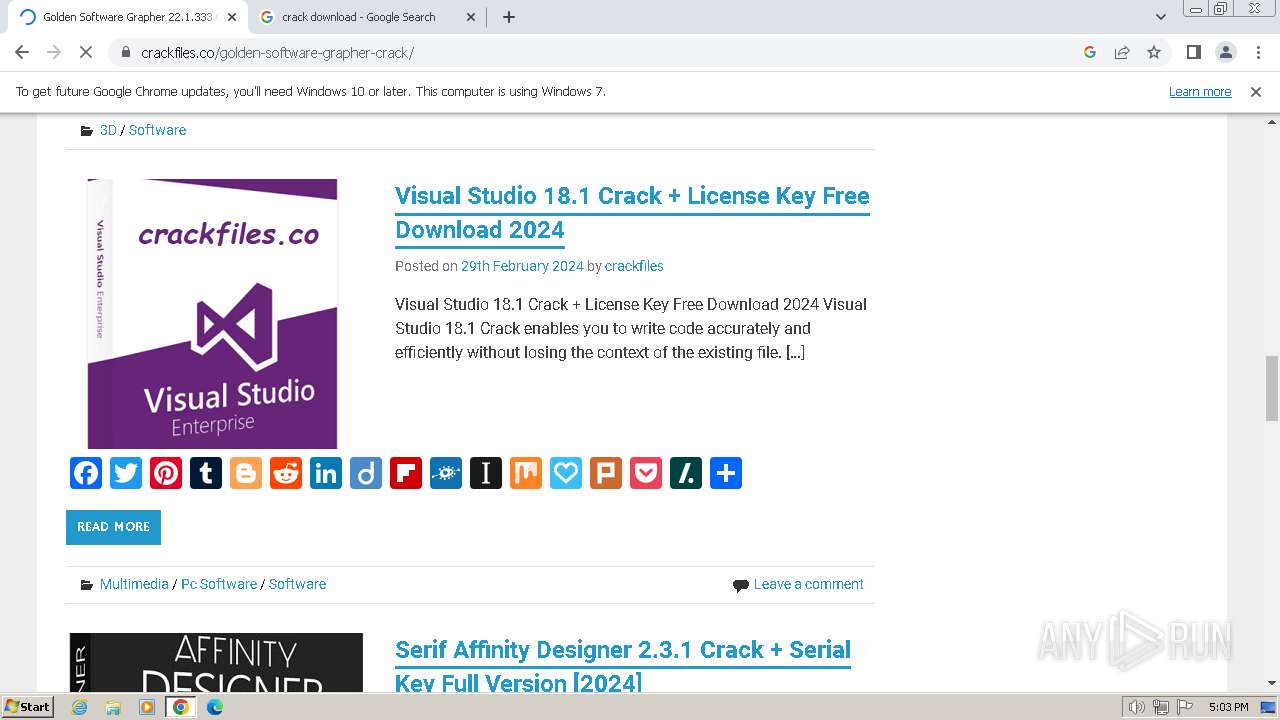Toggle Chrome side panel icon
Image resolution: width=1280 pixels, height=720 pixels.
coord(1193,52)
